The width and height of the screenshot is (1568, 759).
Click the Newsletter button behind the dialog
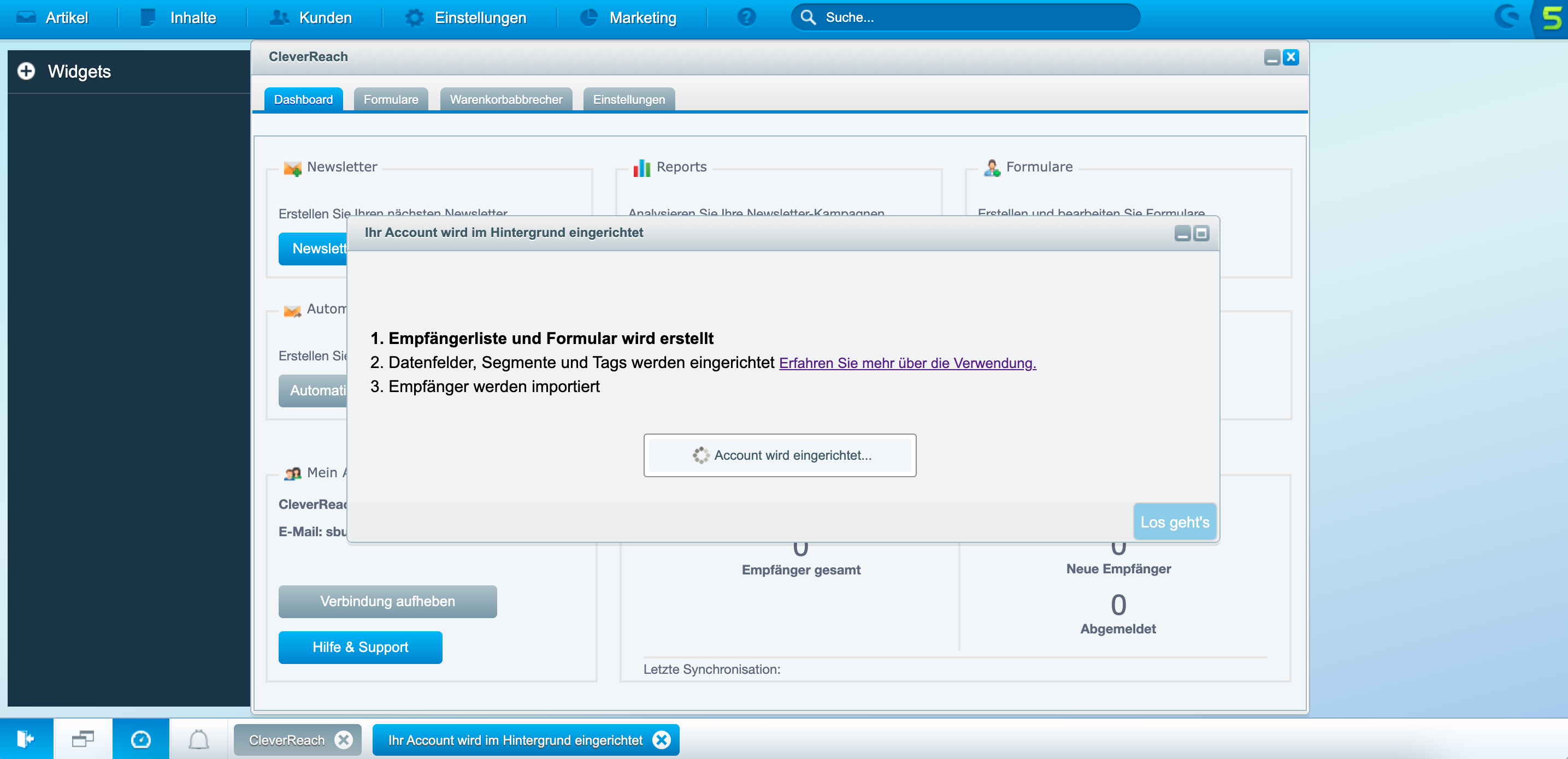coord(313,249)
